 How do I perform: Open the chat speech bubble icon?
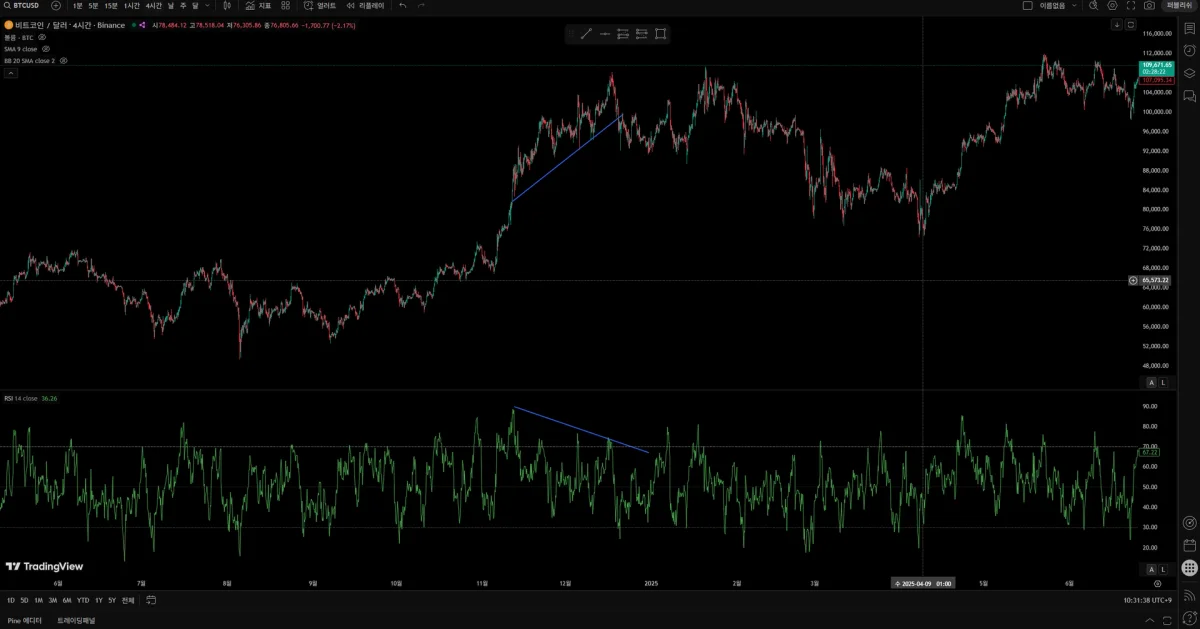coord(1189,96)
